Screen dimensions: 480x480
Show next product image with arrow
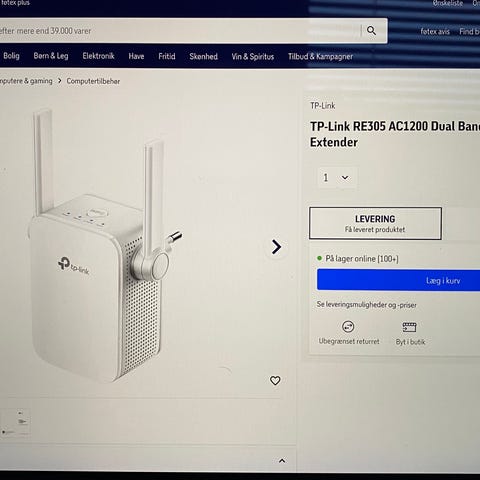click(x=276, y=247)
